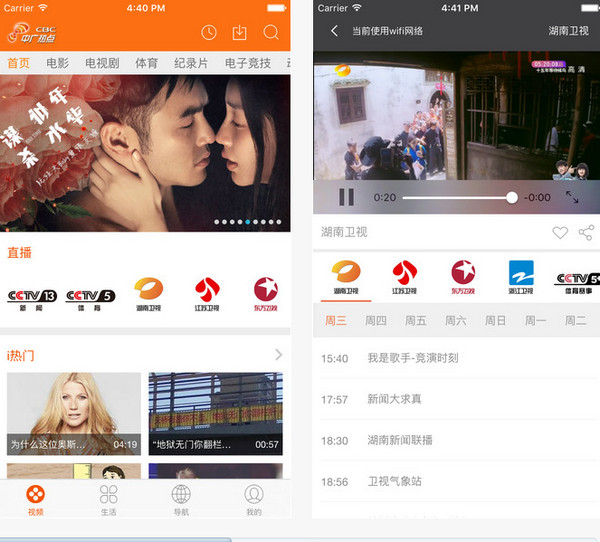The width and height of the screenshot is (600, 542).
Task: Tap the live video picture in player
Action: tap(457, 116)
